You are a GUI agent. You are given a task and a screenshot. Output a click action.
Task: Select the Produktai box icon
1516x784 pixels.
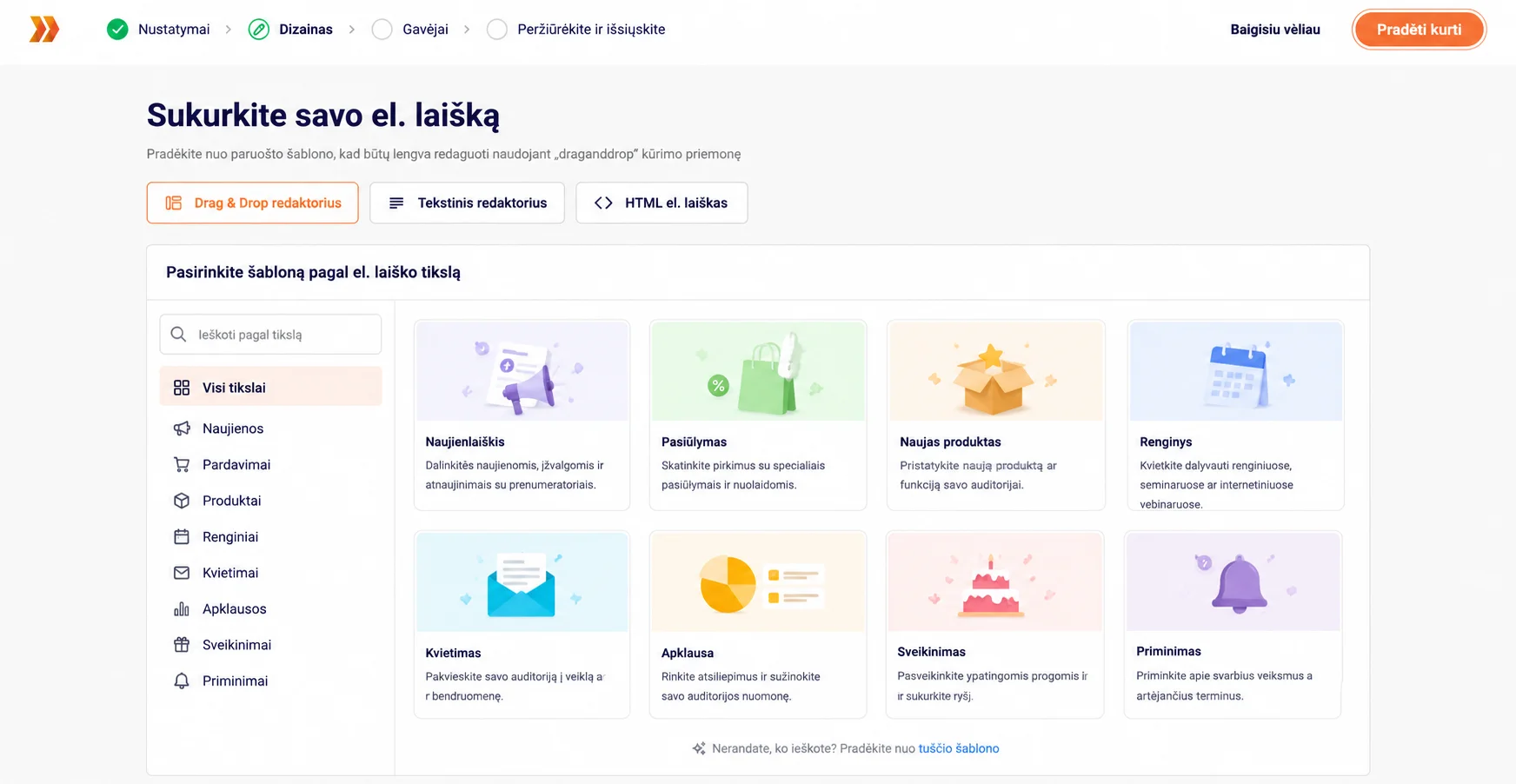pyautogui.click(x=182, y=501)
